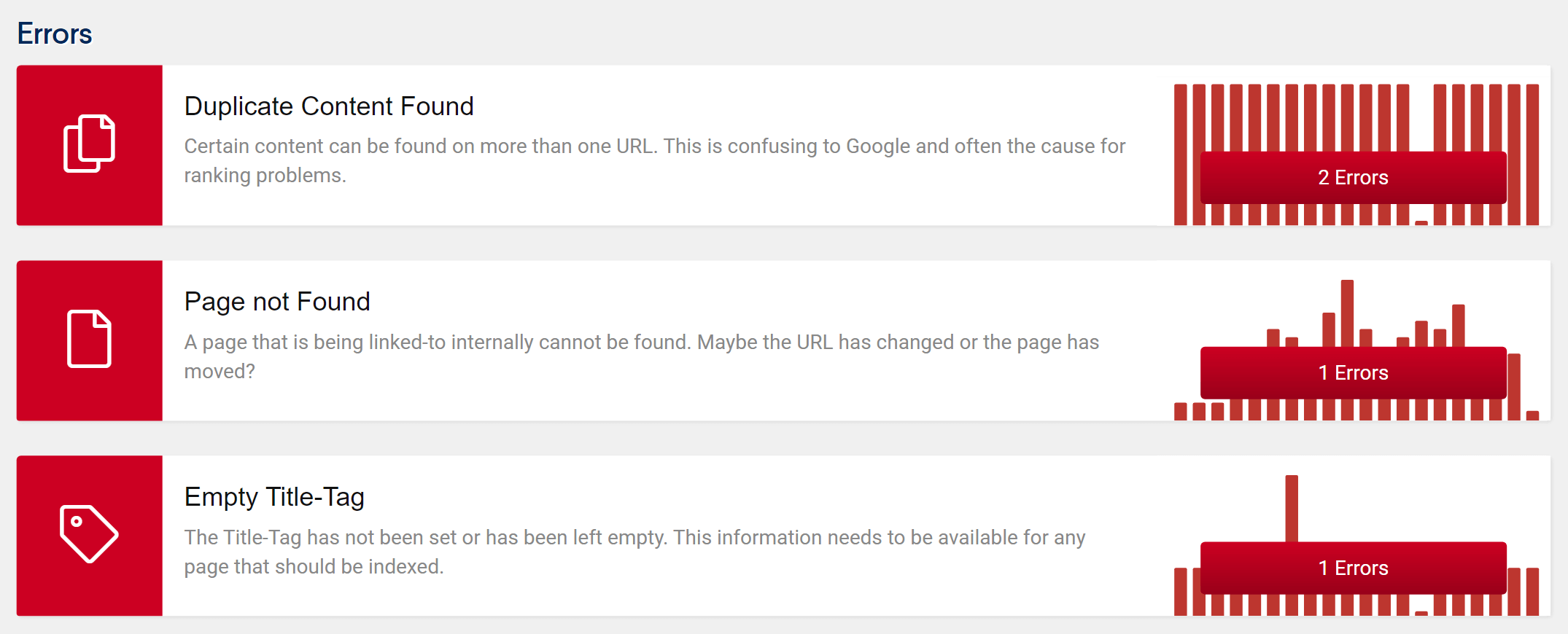Click the tiny dip bar in Duplicate Content chart
Viewport: 1568px width, 634px height.
point(1421,223)
